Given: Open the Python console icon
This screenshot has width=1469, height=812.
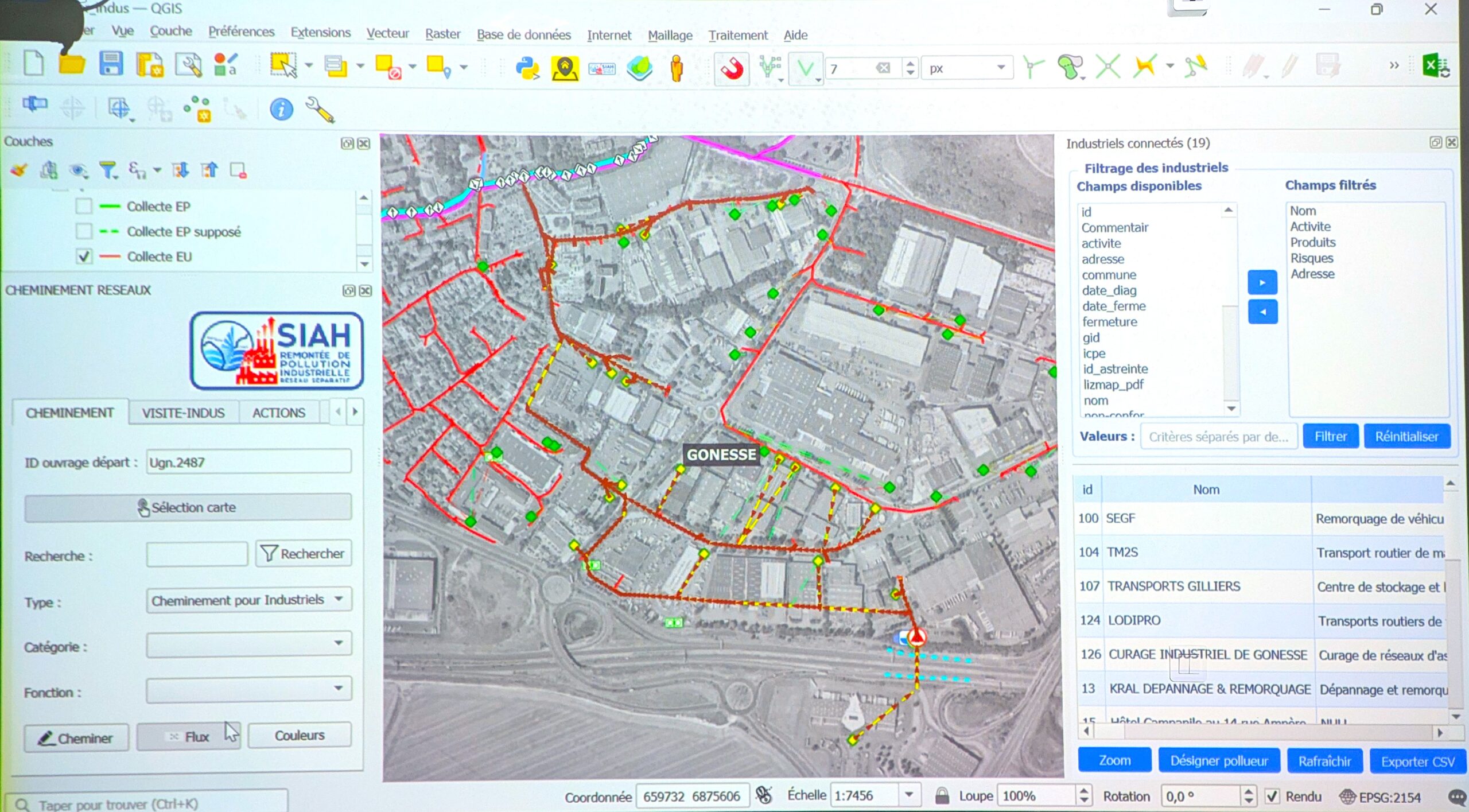Looking at the screenshot, I should click(527, 68).
